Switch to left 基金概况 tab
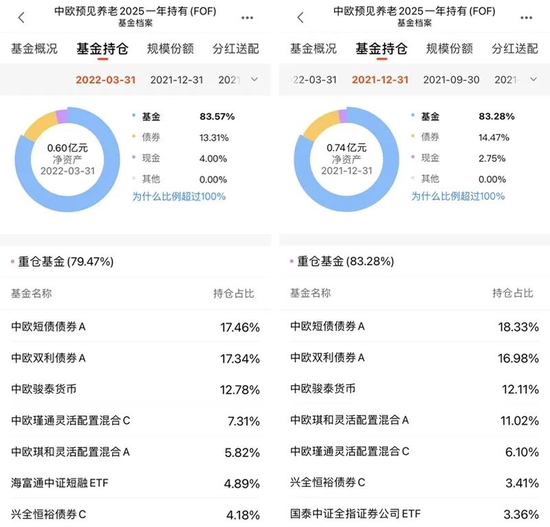Viewport: 550px width, 527px height. click(x=34, y=48)
